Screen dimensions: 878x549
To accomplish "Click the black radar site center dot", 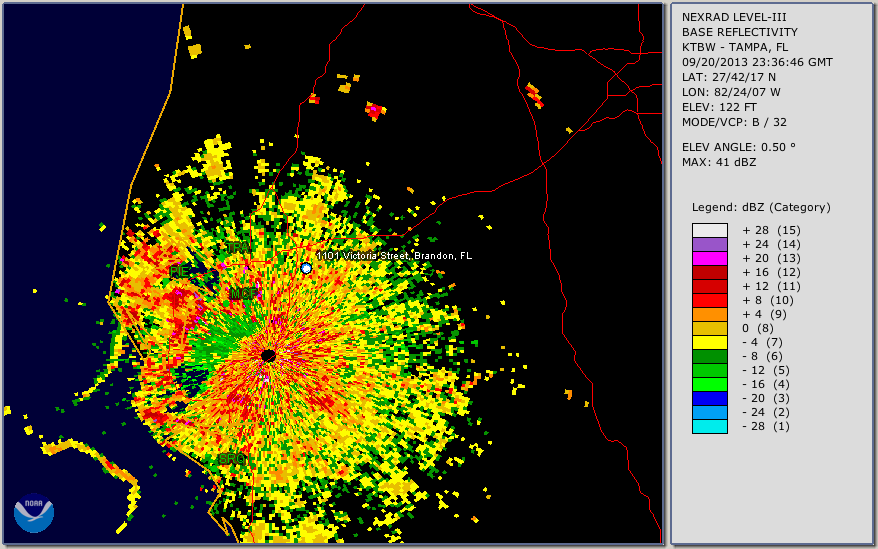I will [268, 355].
